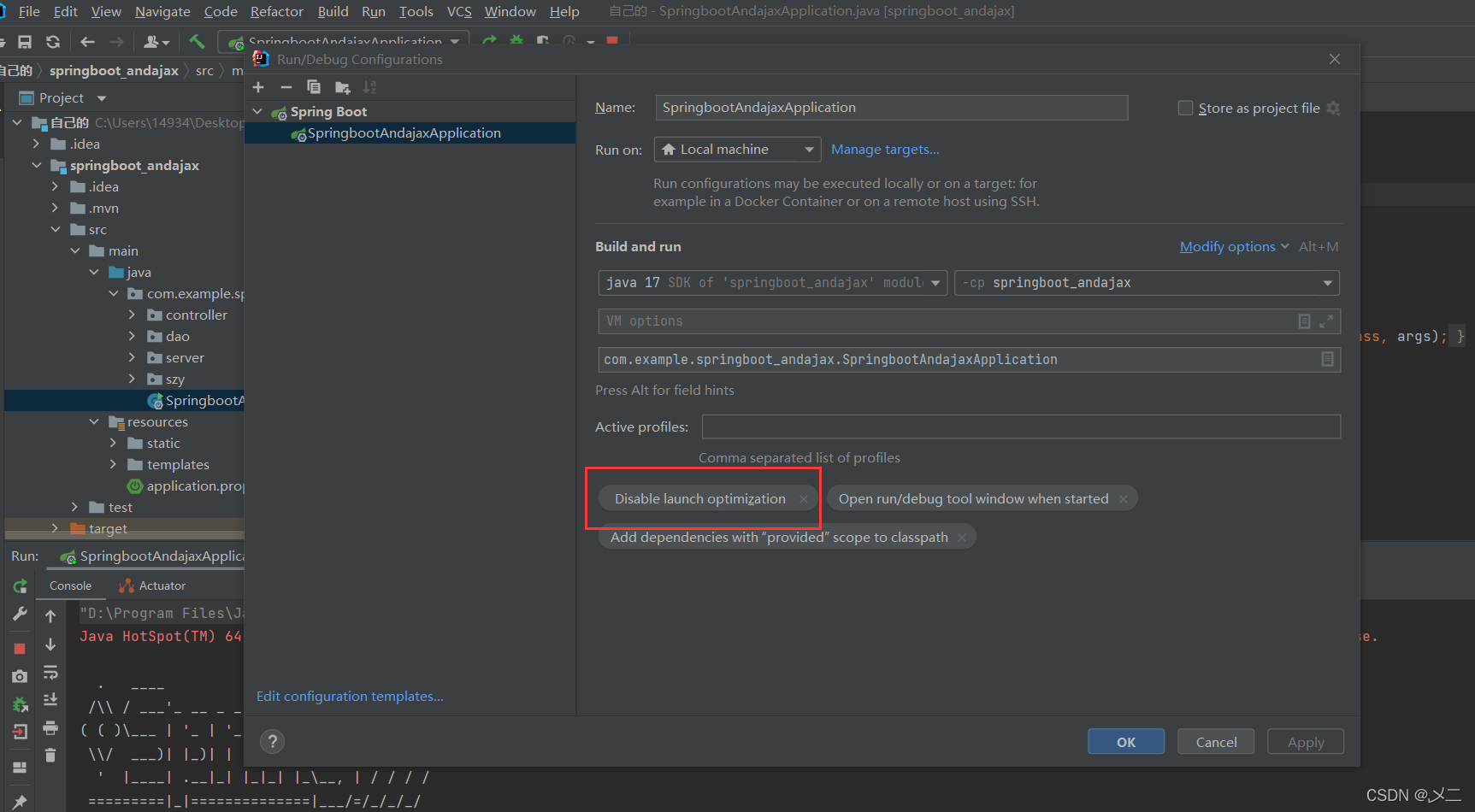Expand the VM options field
The image size is (1475, 812).
[x=1326, y=321]
